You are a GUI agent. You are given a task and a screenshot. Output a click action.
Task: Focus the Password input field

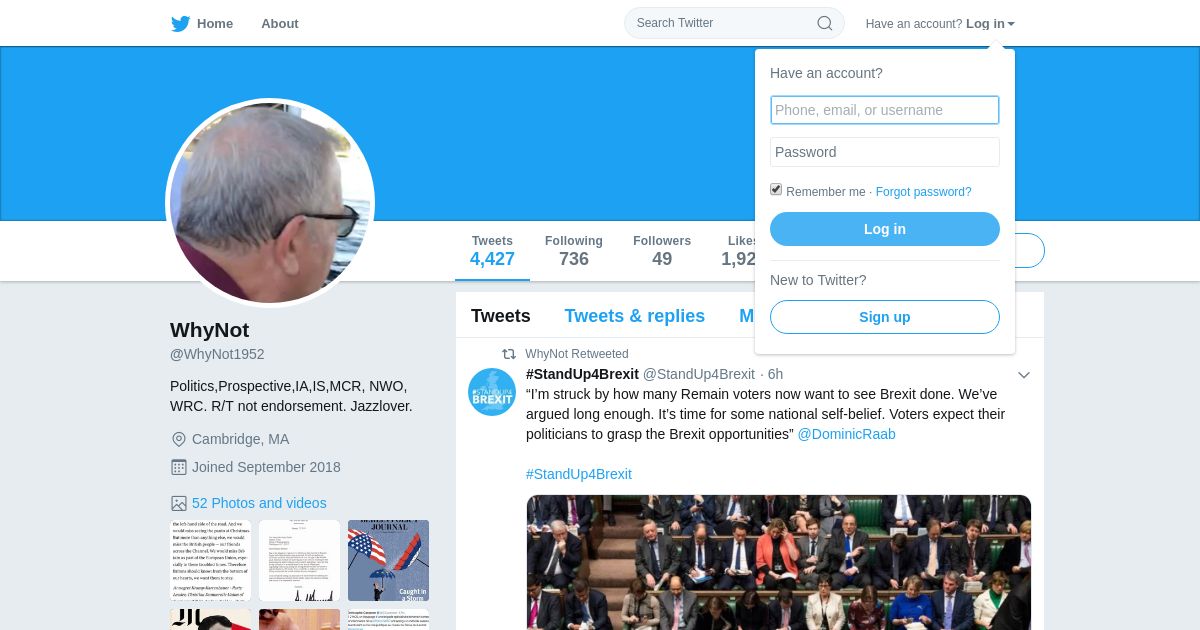(x=885, y=152)
